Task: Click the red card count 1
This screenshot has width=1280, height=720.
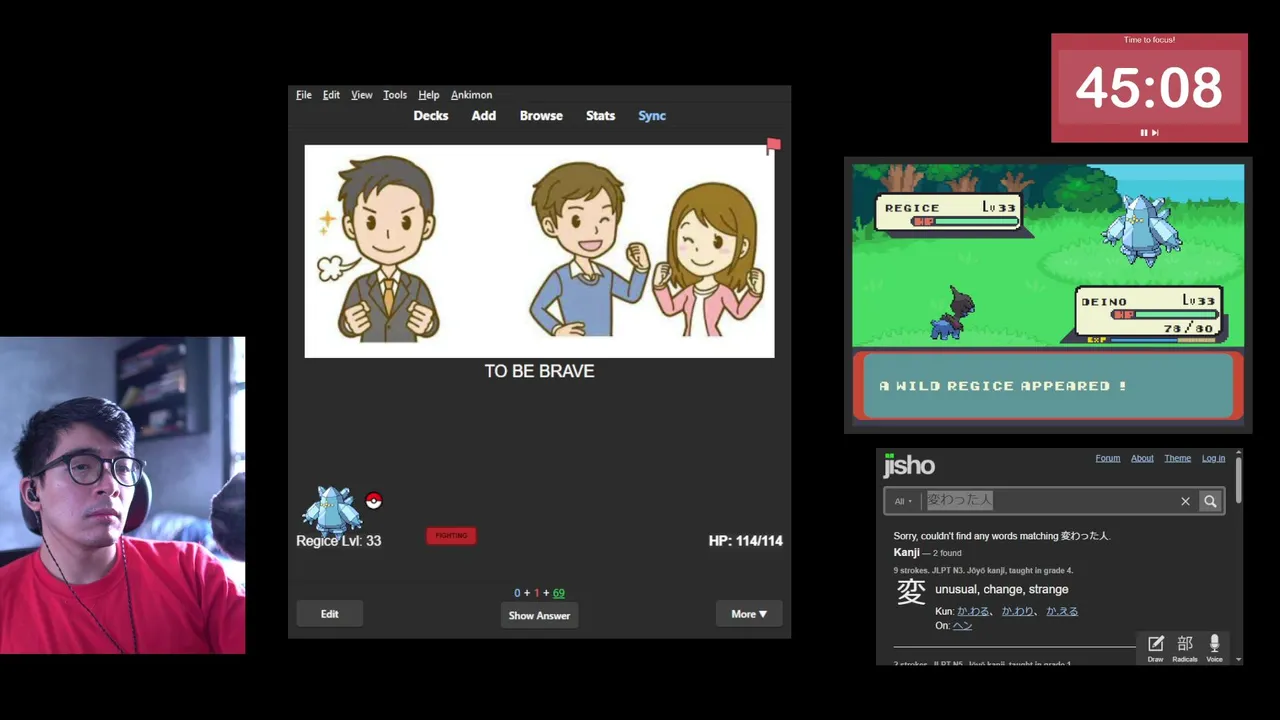Action: pos(536,593)
